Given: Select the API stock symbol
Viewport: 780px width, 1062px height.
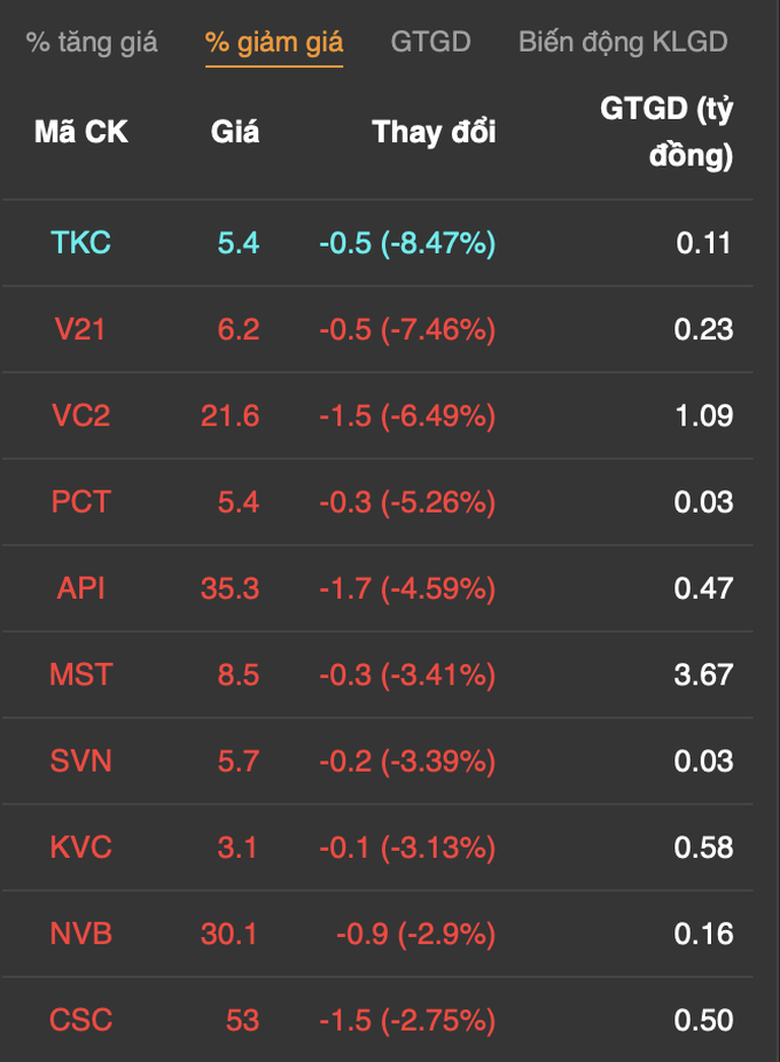Looking at the screenshot, I should [x=81, y=588].
